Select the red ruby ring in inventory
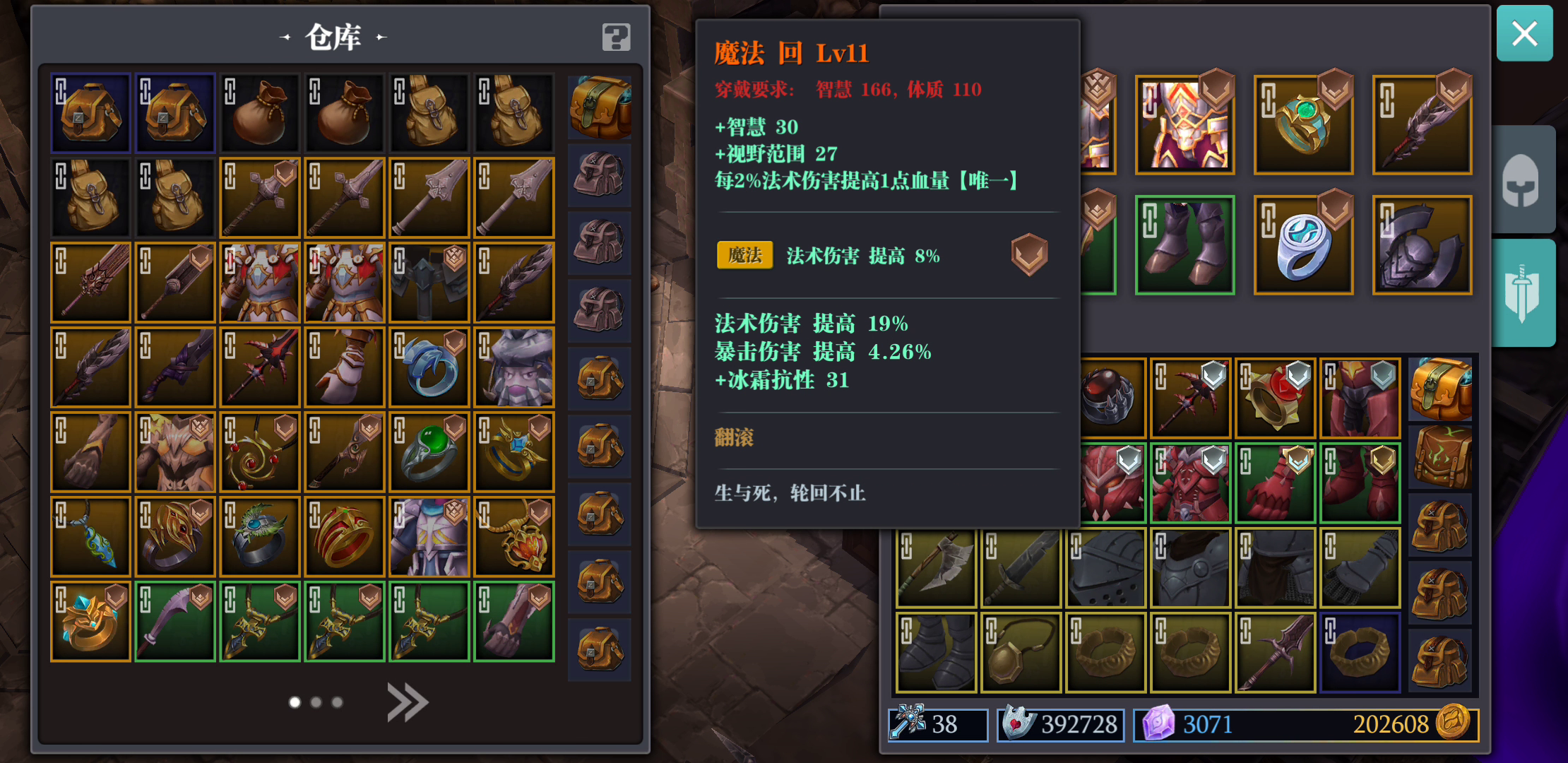This screenshot has width=1568, height=763. coord(1275,398)
